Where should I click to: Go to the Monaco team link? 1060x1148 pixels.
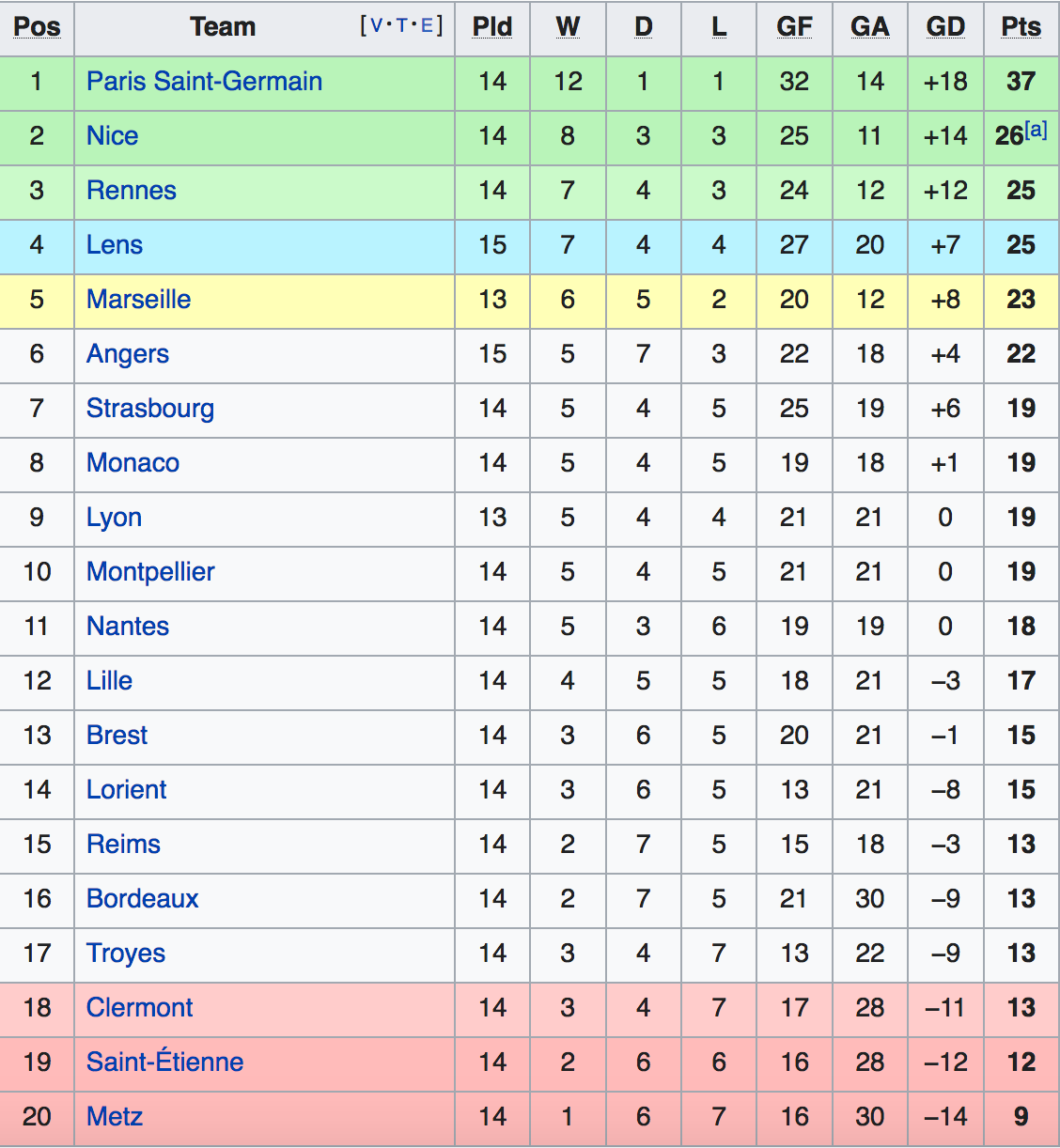point(132,463)
